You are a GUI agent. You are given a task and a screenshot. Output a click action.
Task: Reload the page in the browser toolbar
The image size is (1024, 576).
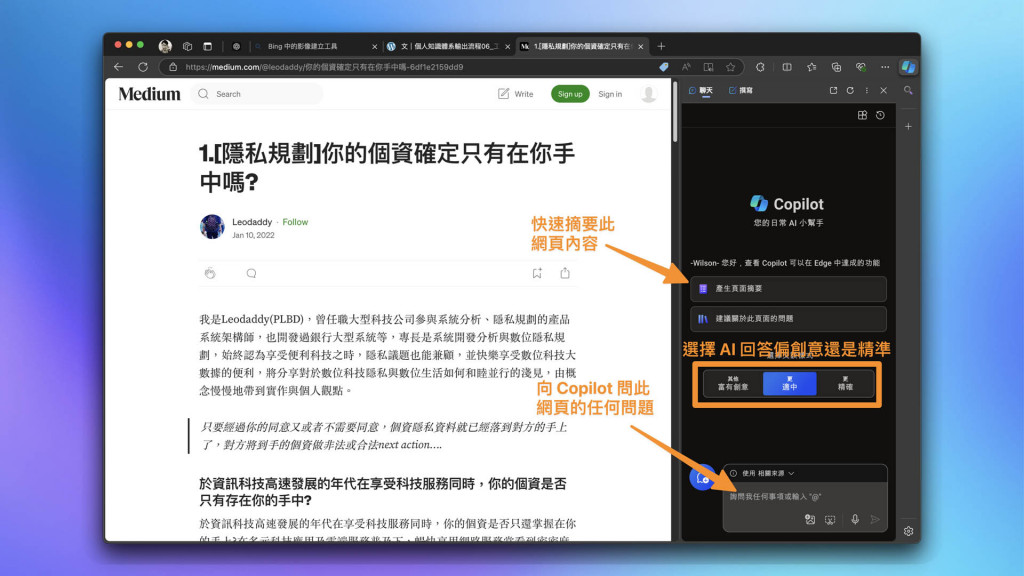point(143,67)
